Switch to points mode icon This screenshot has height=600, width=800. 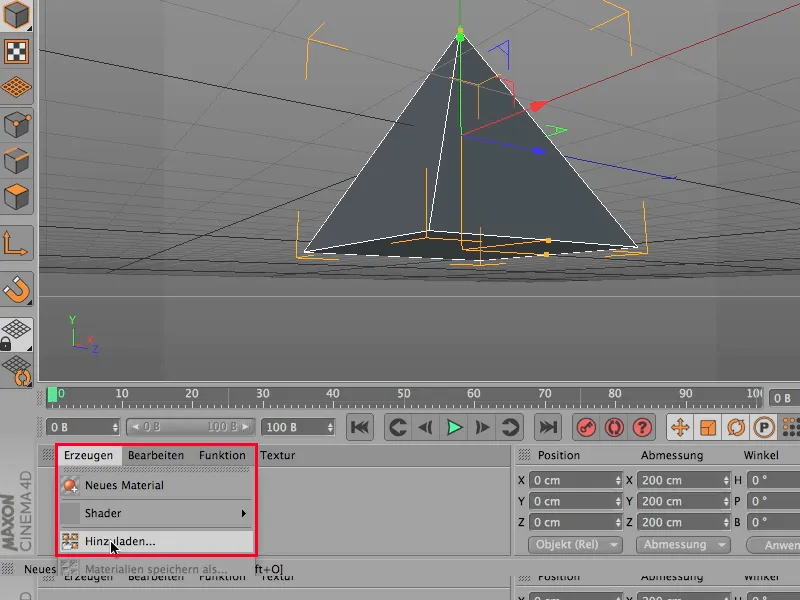point(16,125)
